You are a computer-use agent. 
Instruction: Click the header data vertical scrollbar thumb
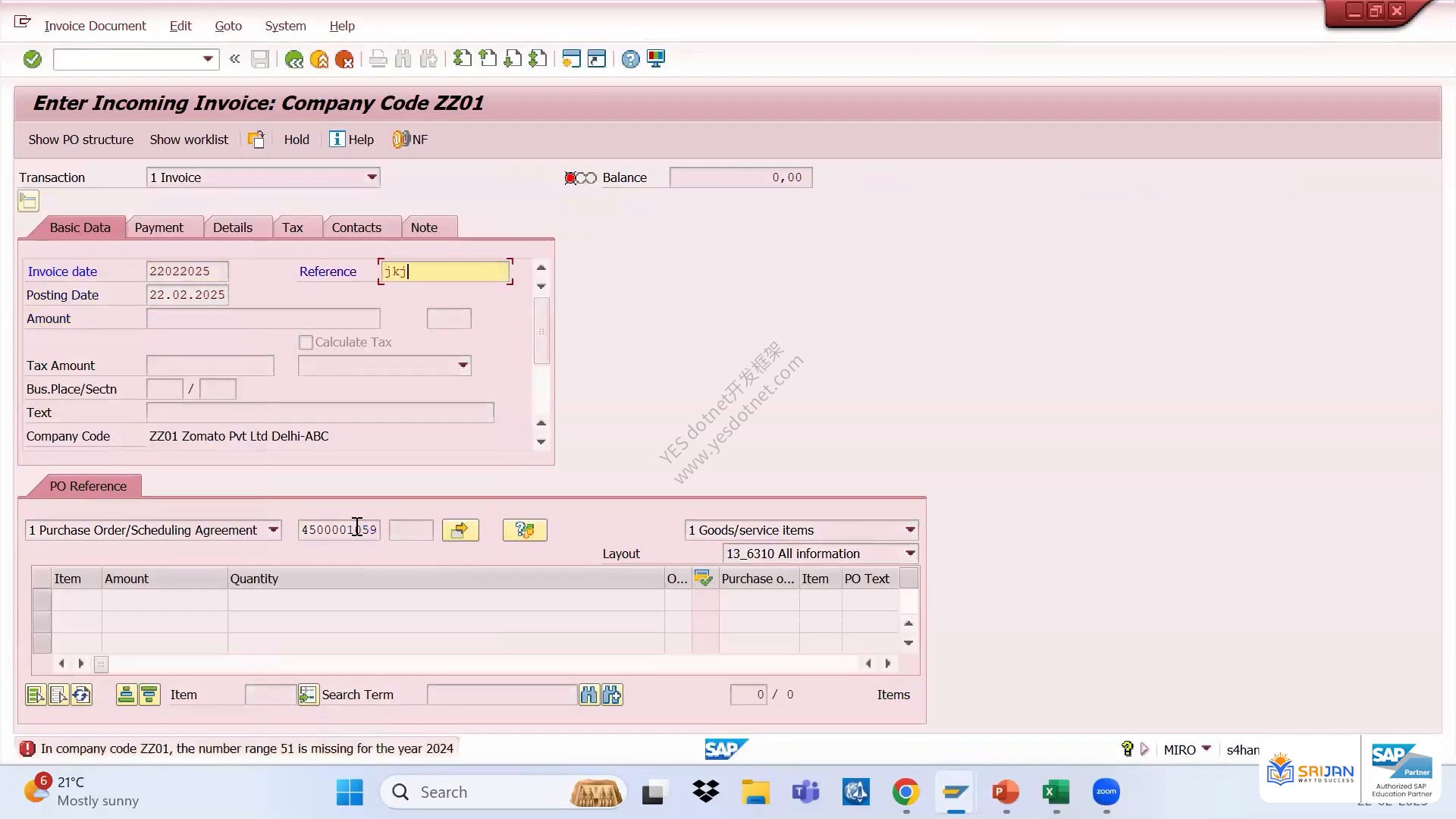pyautogui.click(x=541, y=331)
